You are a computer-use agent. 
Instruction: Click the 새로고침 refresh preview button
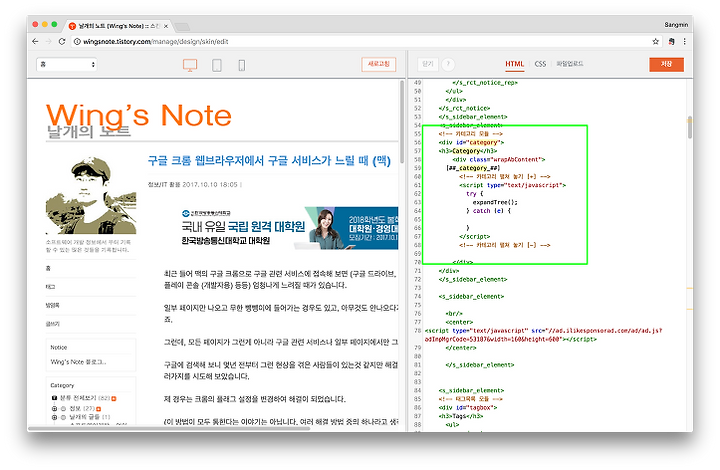(x=378, y=64)
